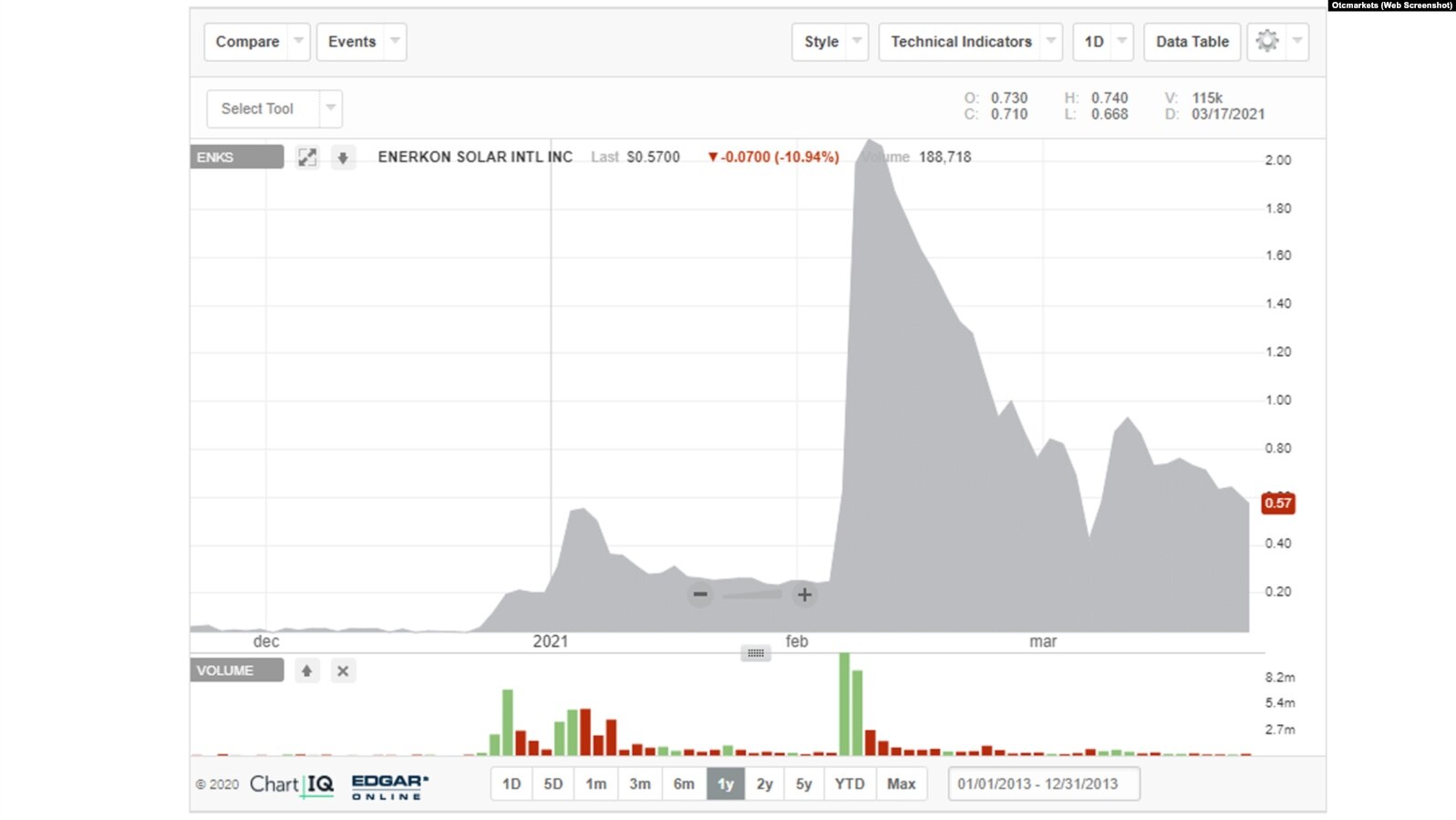Click the V: 115k volume readout
The width and height of the screenshot is (1456, 820).
[1194, 98]
